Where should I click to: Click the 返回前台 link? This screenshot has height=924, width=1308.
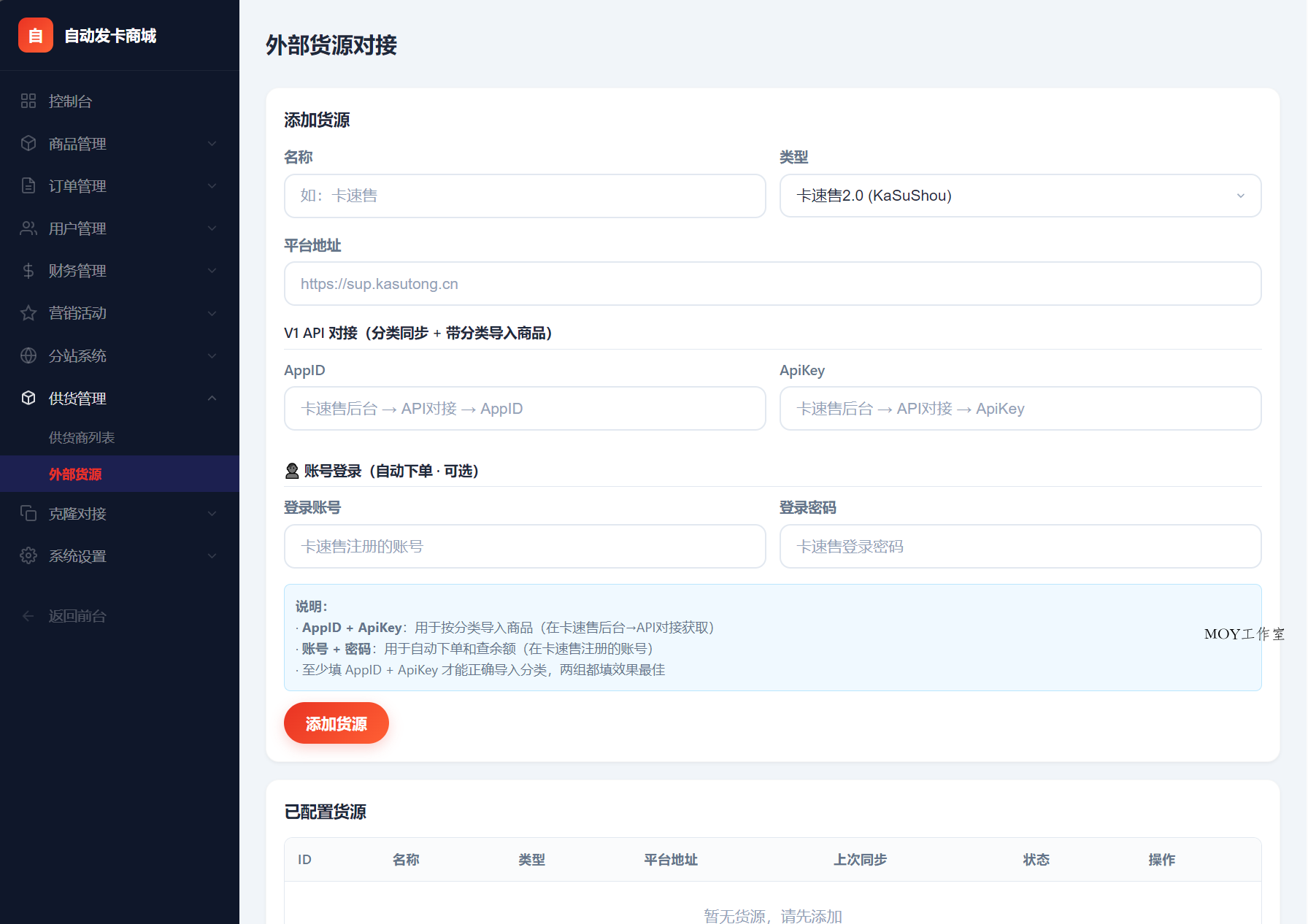click(77, 615)
